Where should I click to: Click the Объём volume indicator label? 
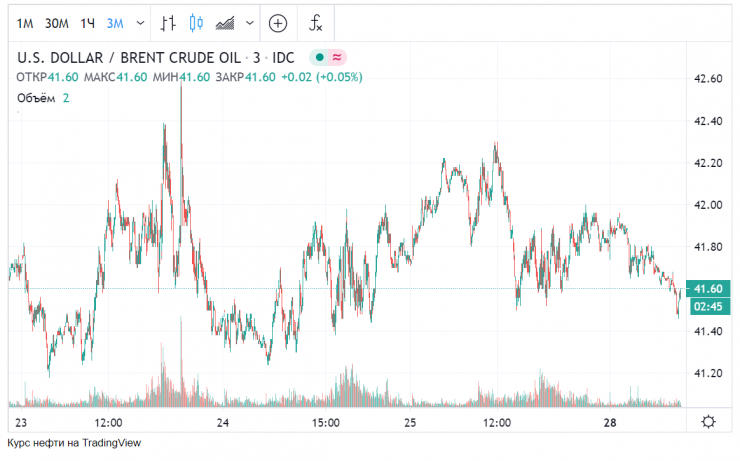pyautogui.click(x=37, y=97)
